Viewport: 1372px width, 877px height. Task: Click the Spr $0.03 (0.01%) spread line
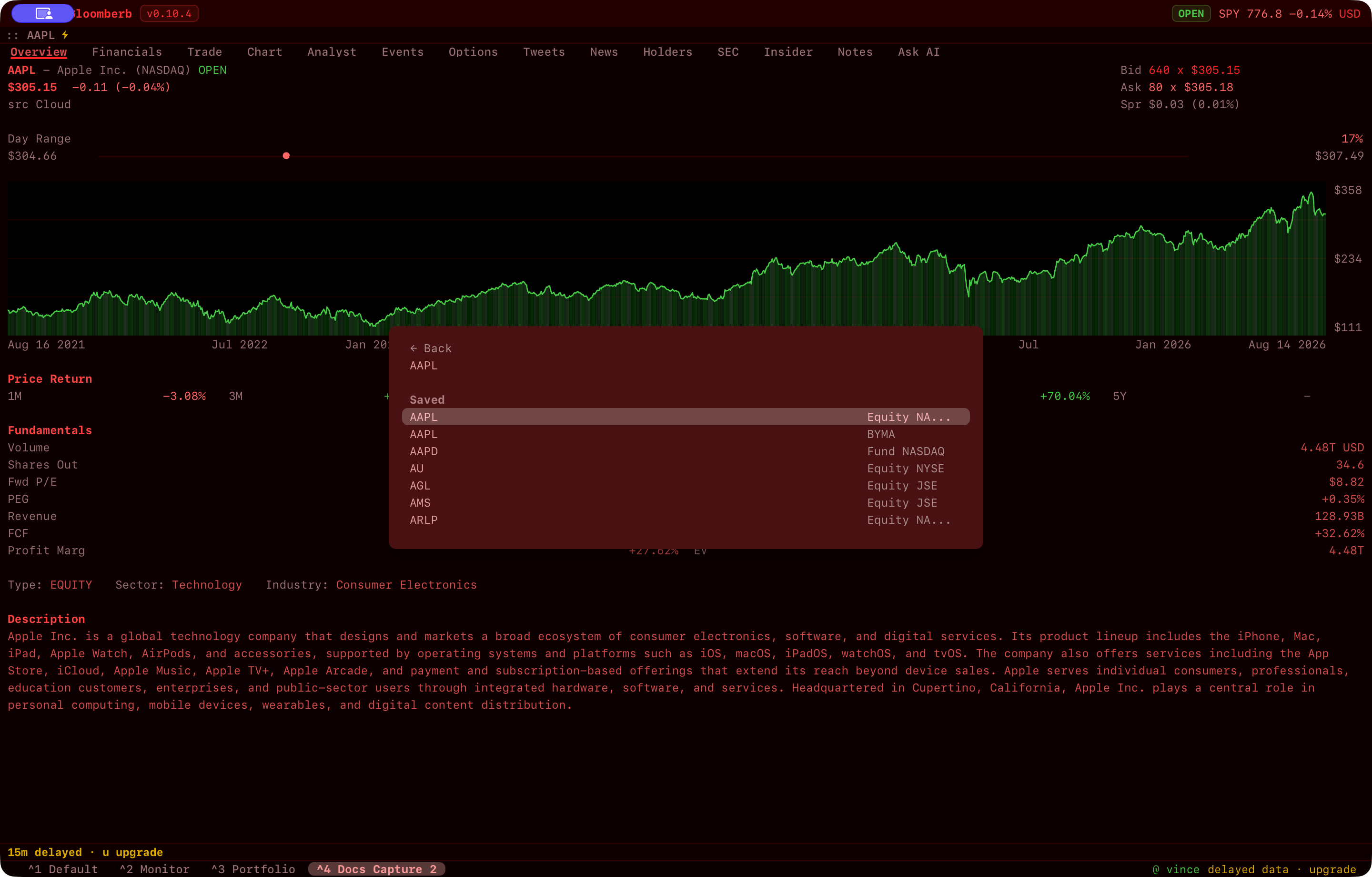click(x=1180, y=104)
